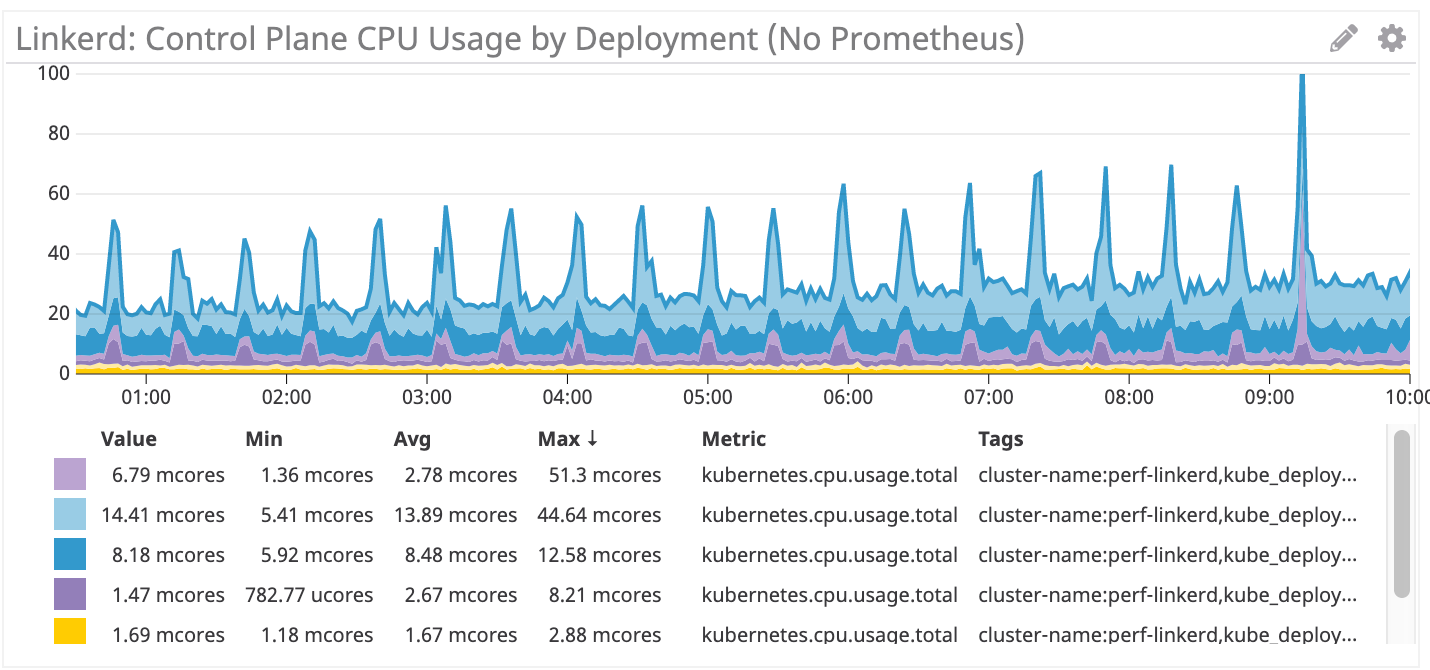Click the 06:00 x-axis time label
1430x670 pixels.
point(848,396)
